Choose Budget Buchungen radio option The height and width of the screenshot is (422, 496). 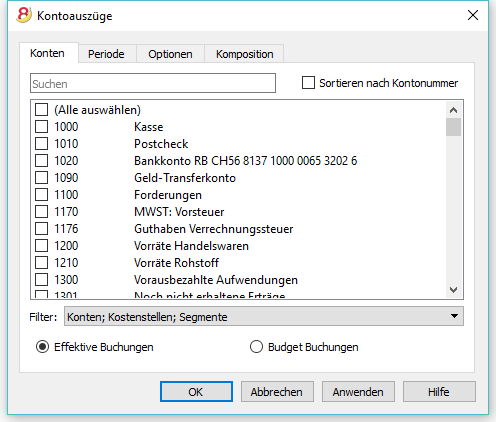[256, 347]
